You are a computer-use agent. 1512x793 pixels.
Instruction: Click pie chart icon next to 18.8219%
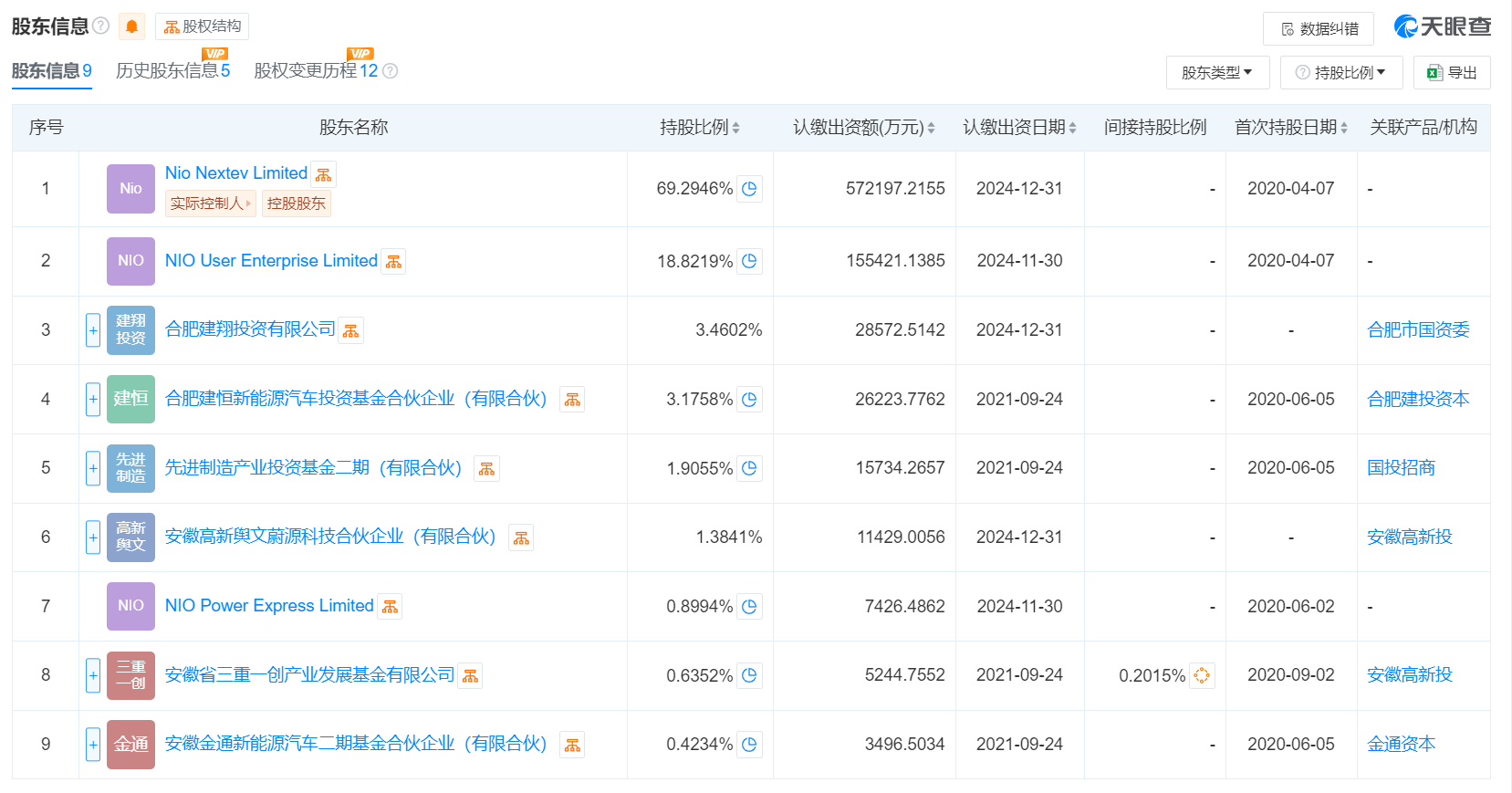(749, 261)
